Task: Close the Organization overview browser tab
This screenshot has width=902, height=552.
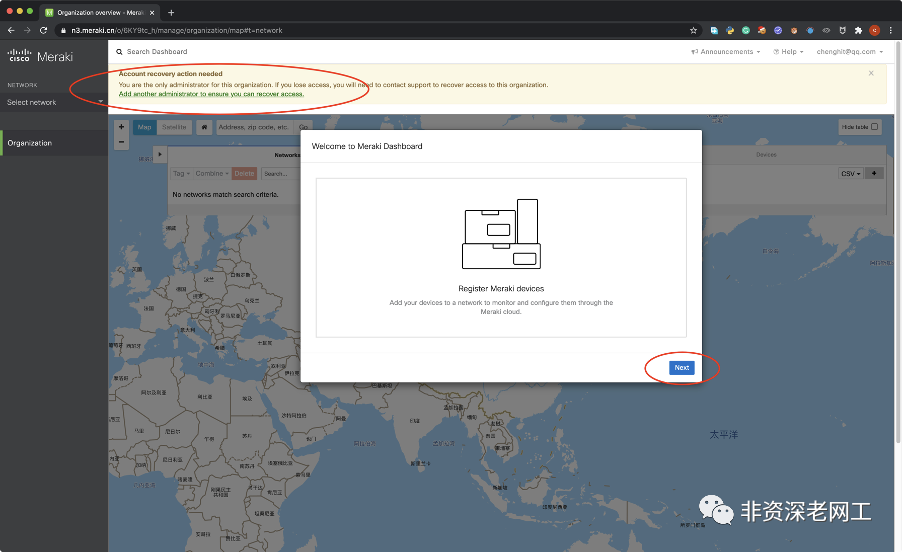Action: pos(152,13)
